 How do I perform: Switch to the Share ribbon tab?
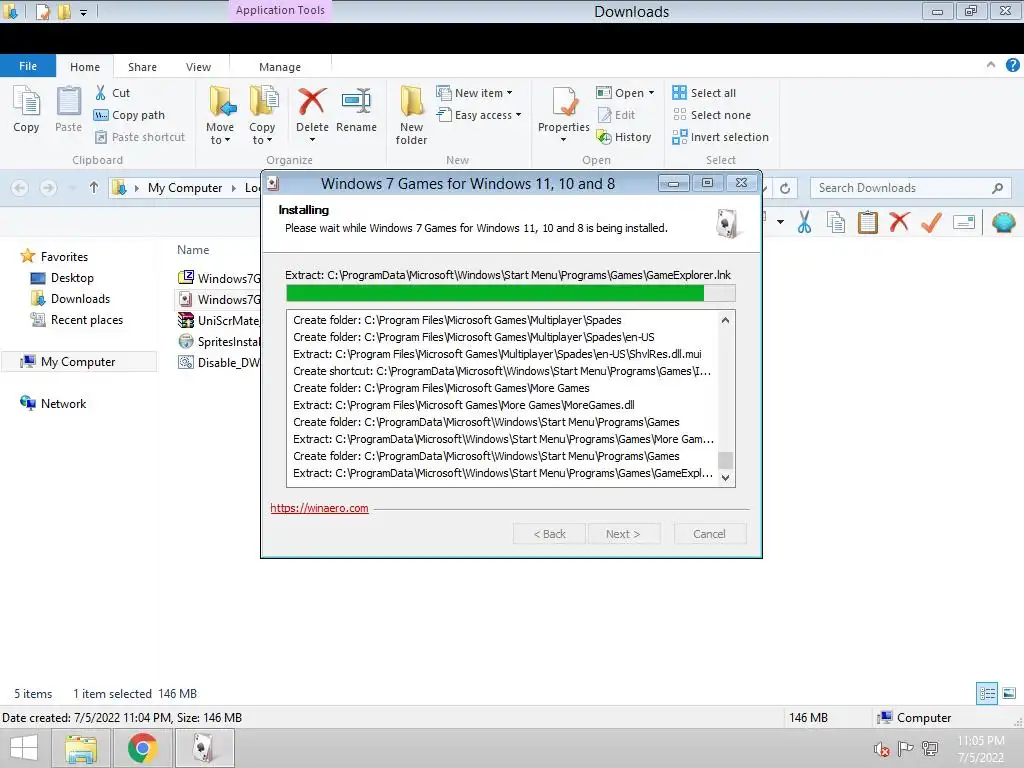(142, 67)
